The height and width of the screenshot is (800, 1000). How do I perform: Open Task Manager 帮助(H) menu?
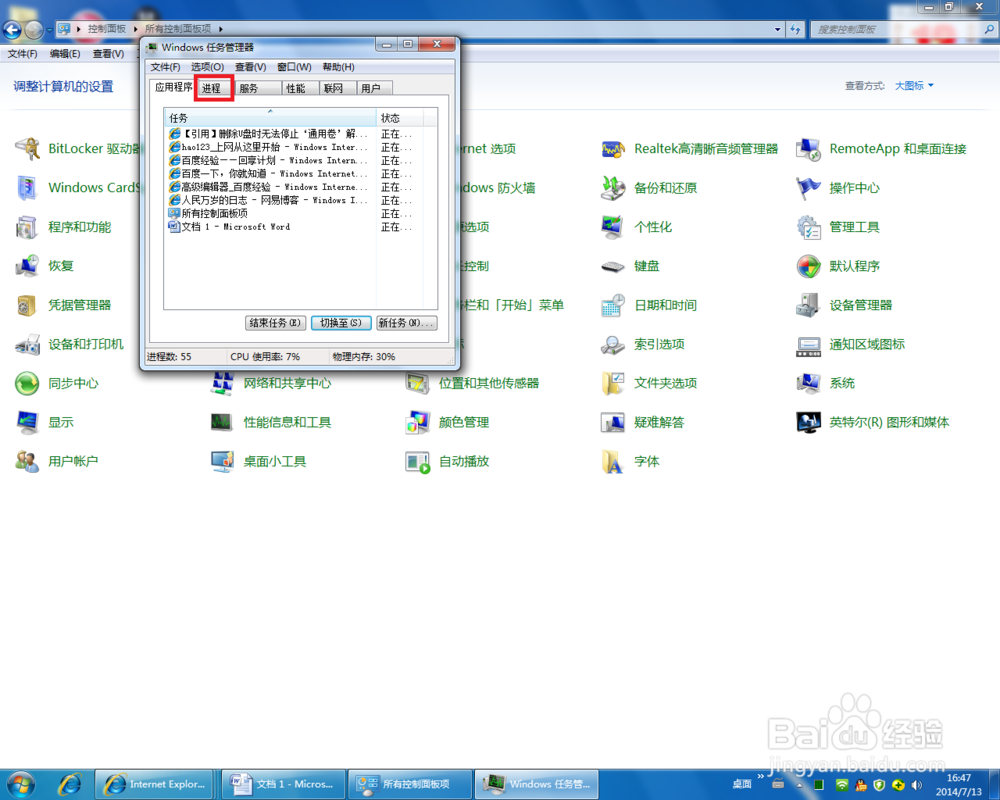(339, 67)
